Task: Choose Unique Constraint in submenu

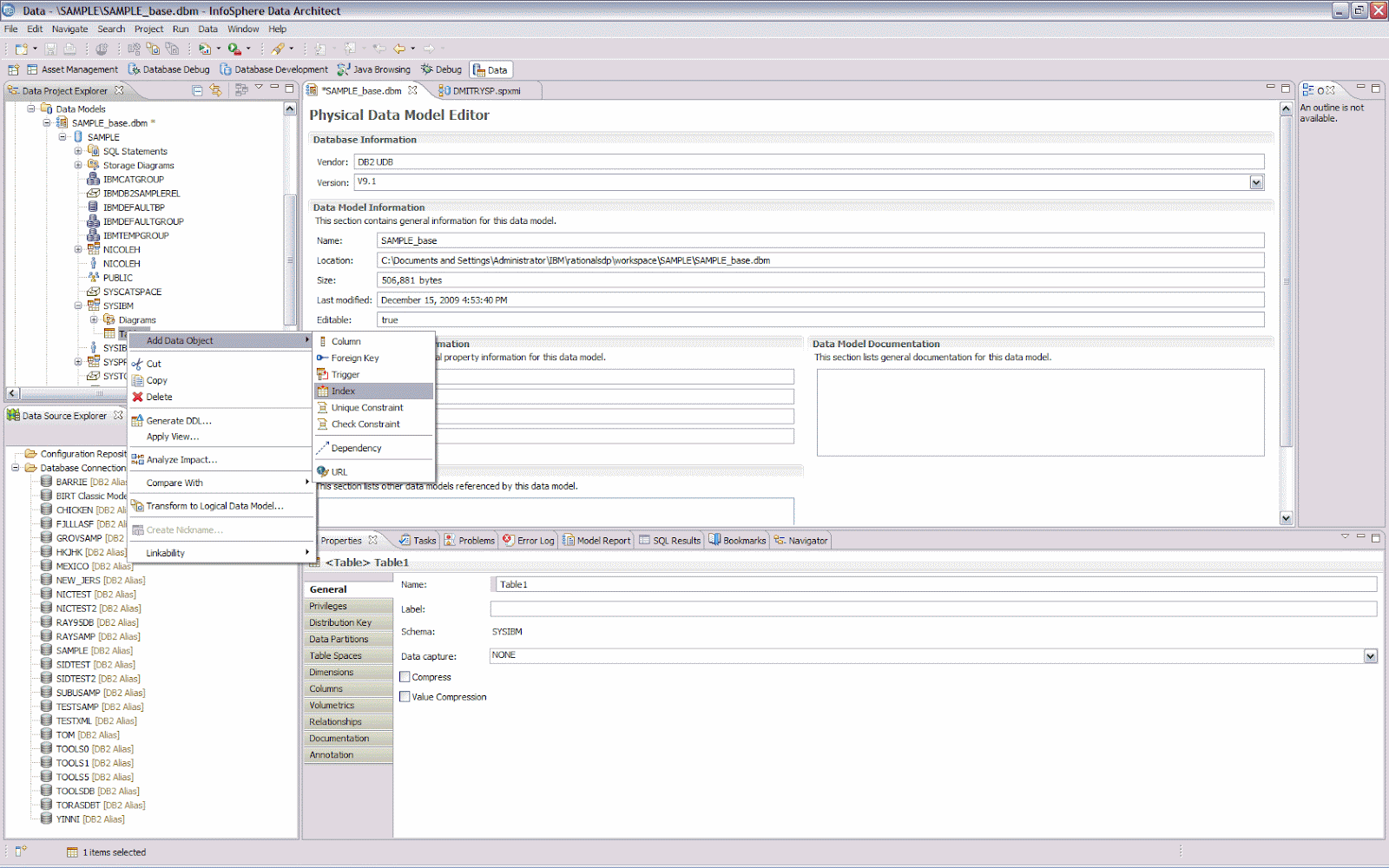Action: click(374, 408)
